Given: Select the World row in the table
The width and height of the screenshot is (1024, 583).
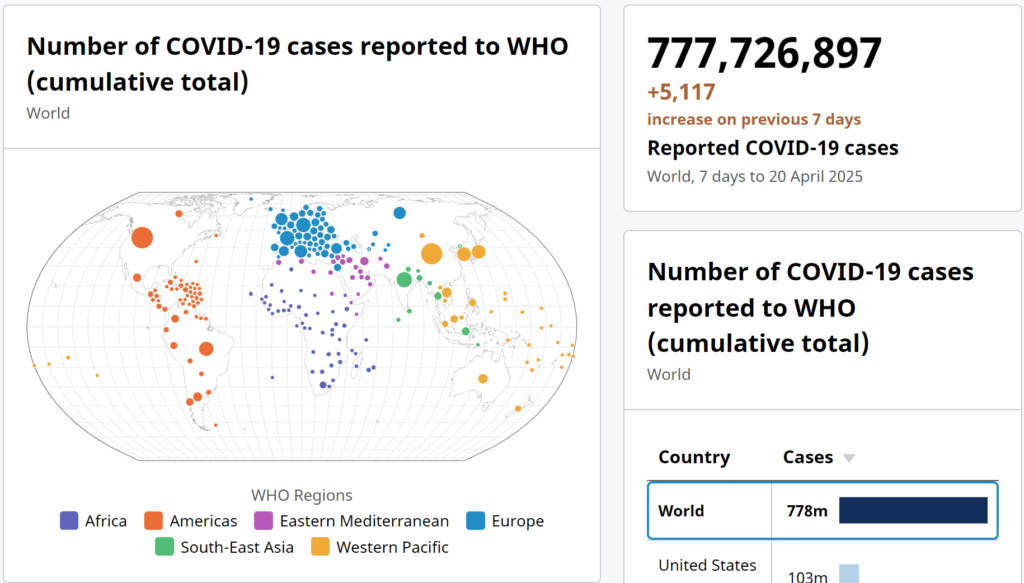Looking at the screenshot, I should point(823,511).
